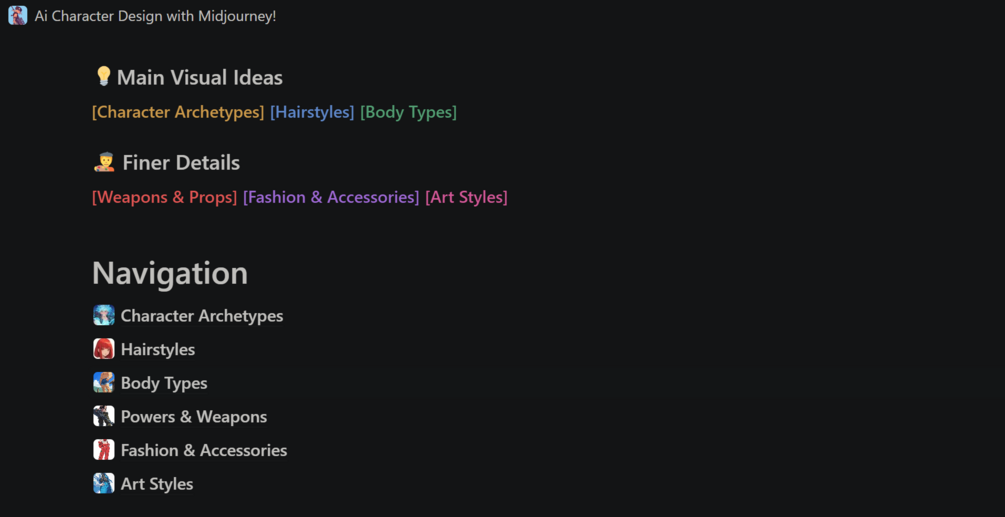Image resolution: width=1005 pixels, height=517 pixels.
Task: Click the page title Ai Character Design with Midjourney!
Action: pyautogui.click(x=155, y=16)
